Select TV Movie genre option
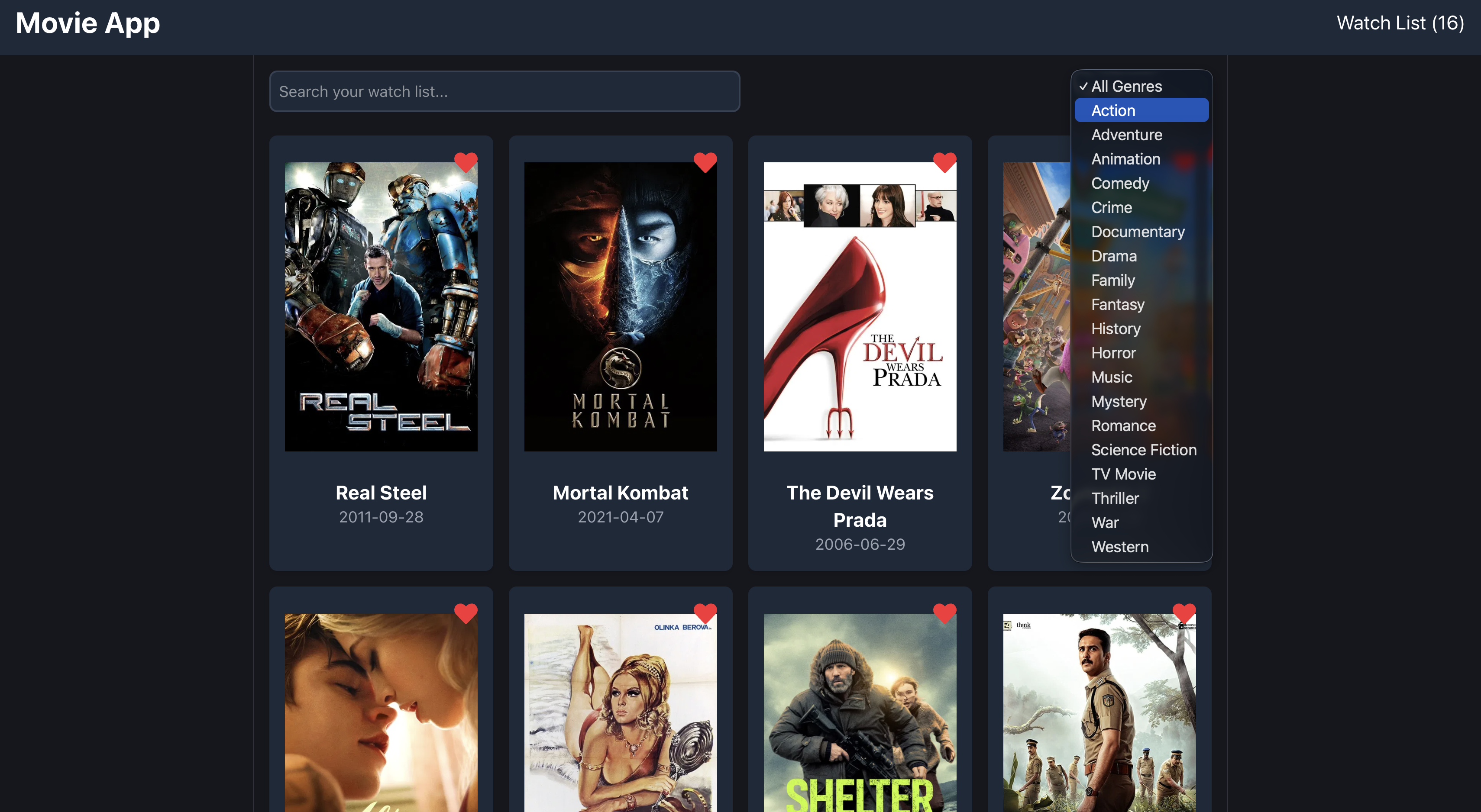 (1142, 474)
